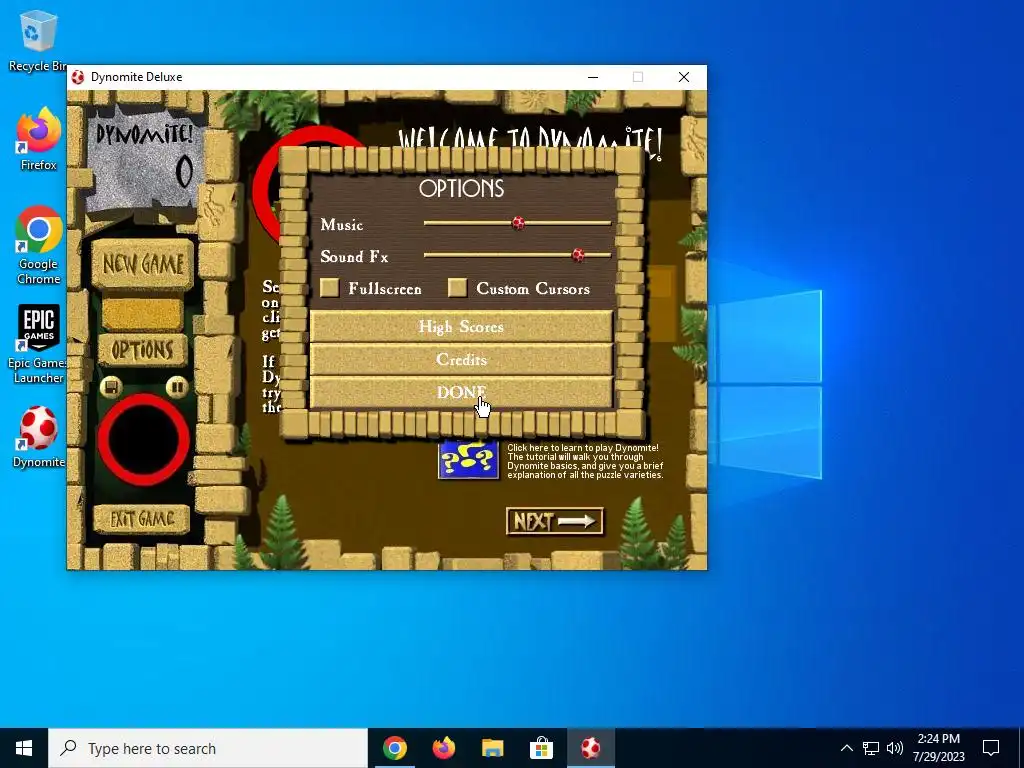This screenshot has height=768, width=1024.
Task: Adjust the Music volume slider knob
Action: point(519,223)
